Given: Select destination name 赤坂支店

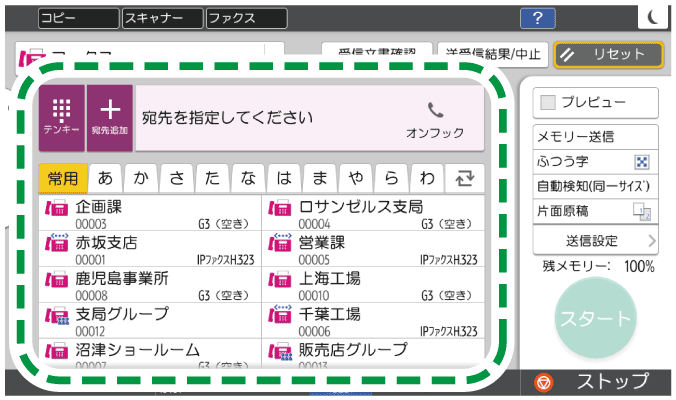Looking at the screenshot, I should 106,243.
